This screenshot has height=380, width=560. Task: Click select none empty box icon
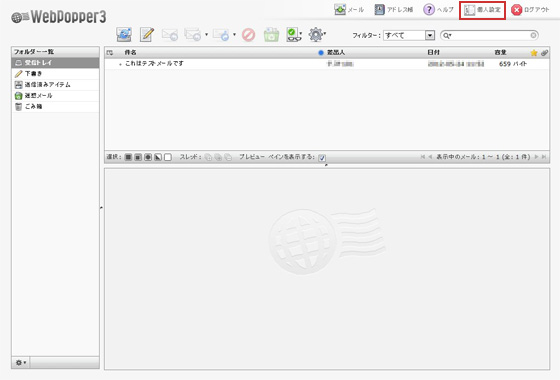(x=168, y=157)
